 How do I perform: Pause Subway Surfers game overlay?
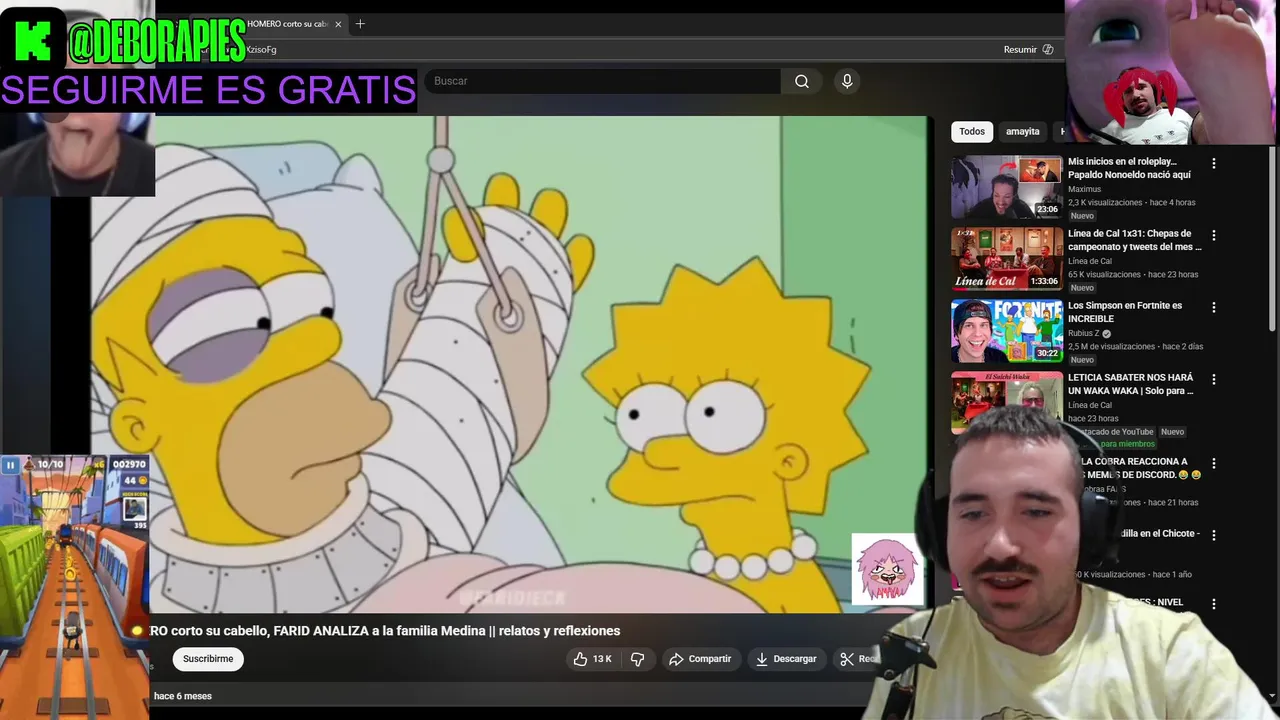10,465
